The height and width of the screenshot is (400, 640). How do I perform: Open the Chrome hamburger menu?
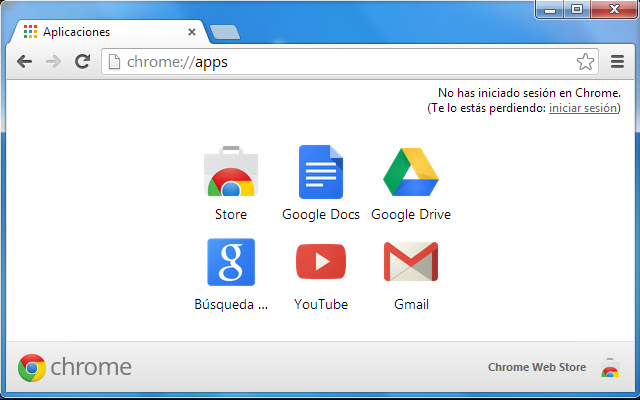(x=618, y=62)
